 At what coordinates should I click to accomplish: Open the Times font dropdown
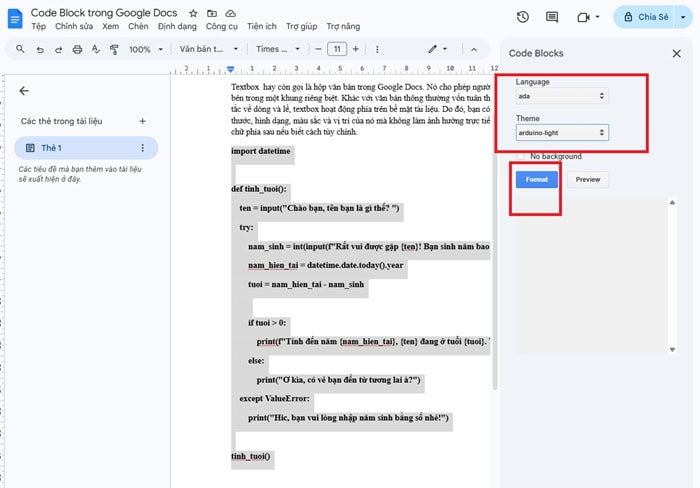278,49
